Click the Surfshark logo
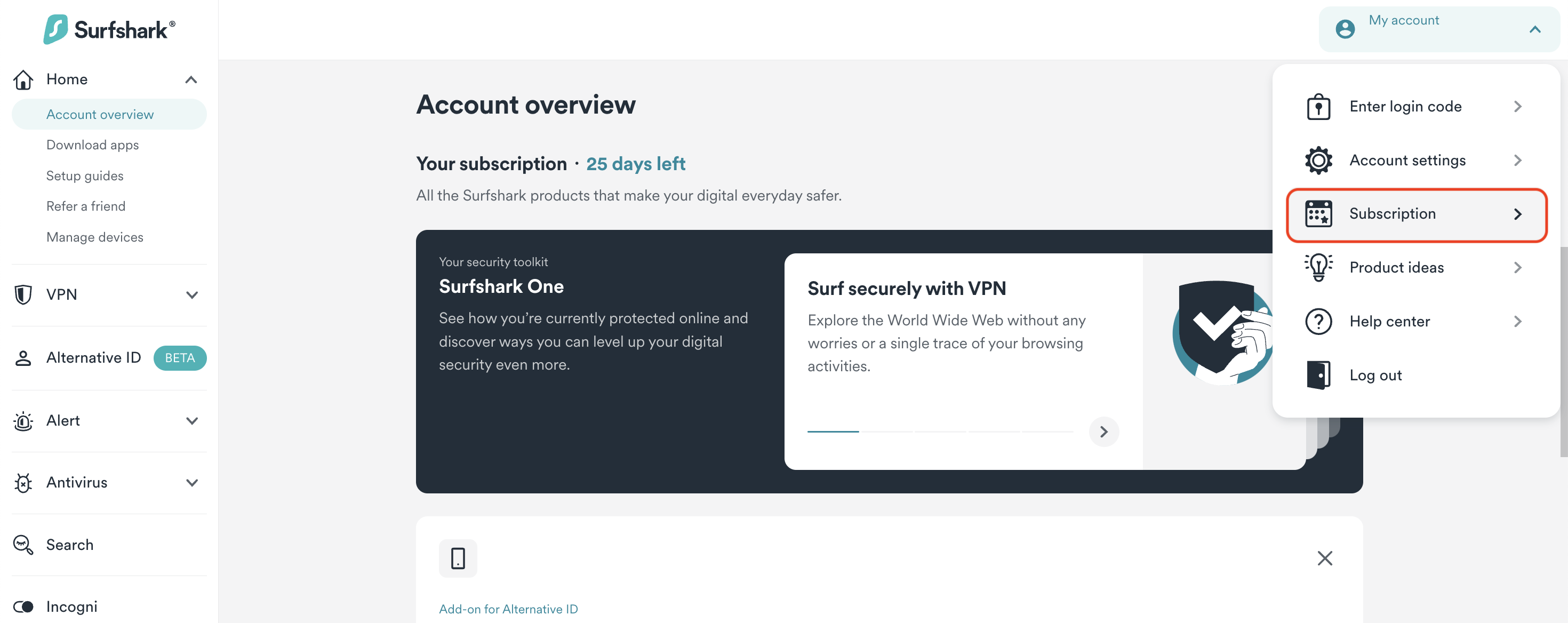The height and width of the screenshot is (623, 1568). click(109, 29)
